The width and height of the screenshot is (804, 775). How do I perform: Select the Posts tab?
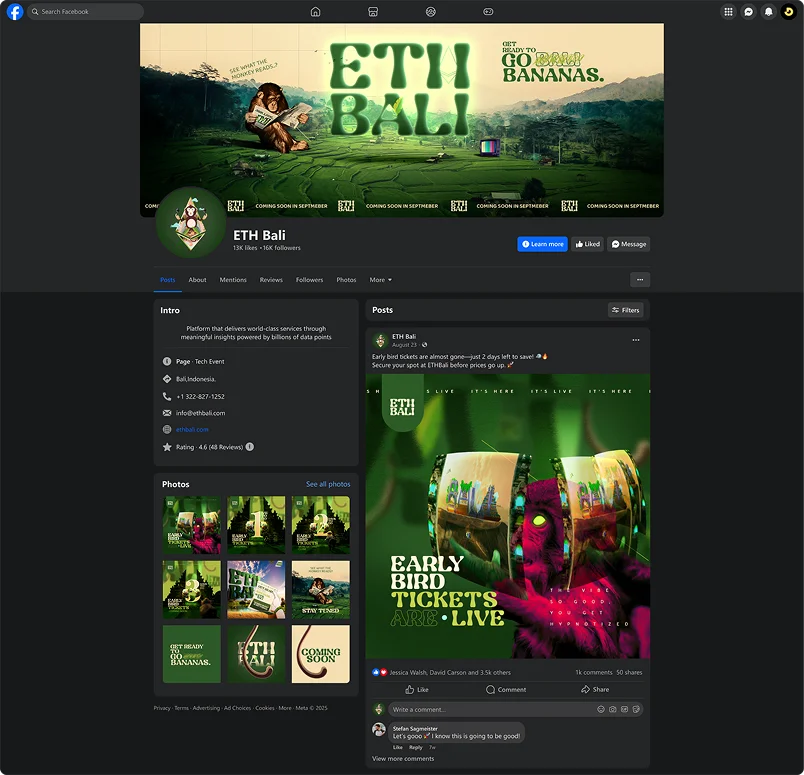[x=168, y=280]
